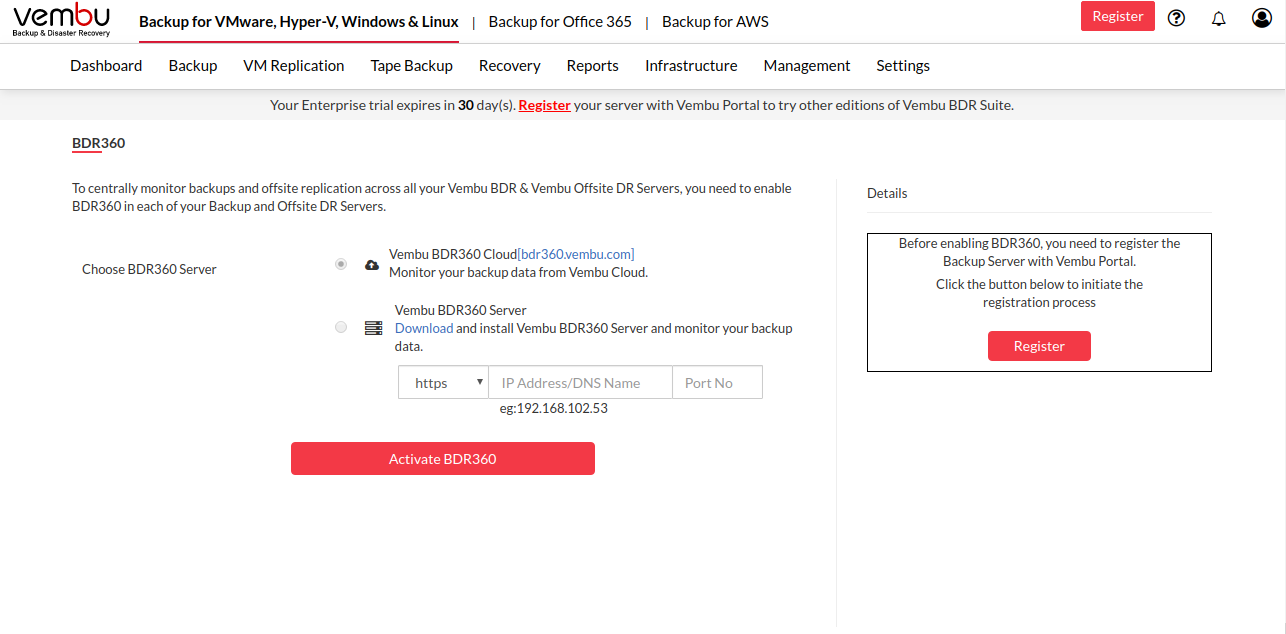Click Register button in the Details box
Viewport: 1286px width, 634px height.
[x=1039, y=346]
